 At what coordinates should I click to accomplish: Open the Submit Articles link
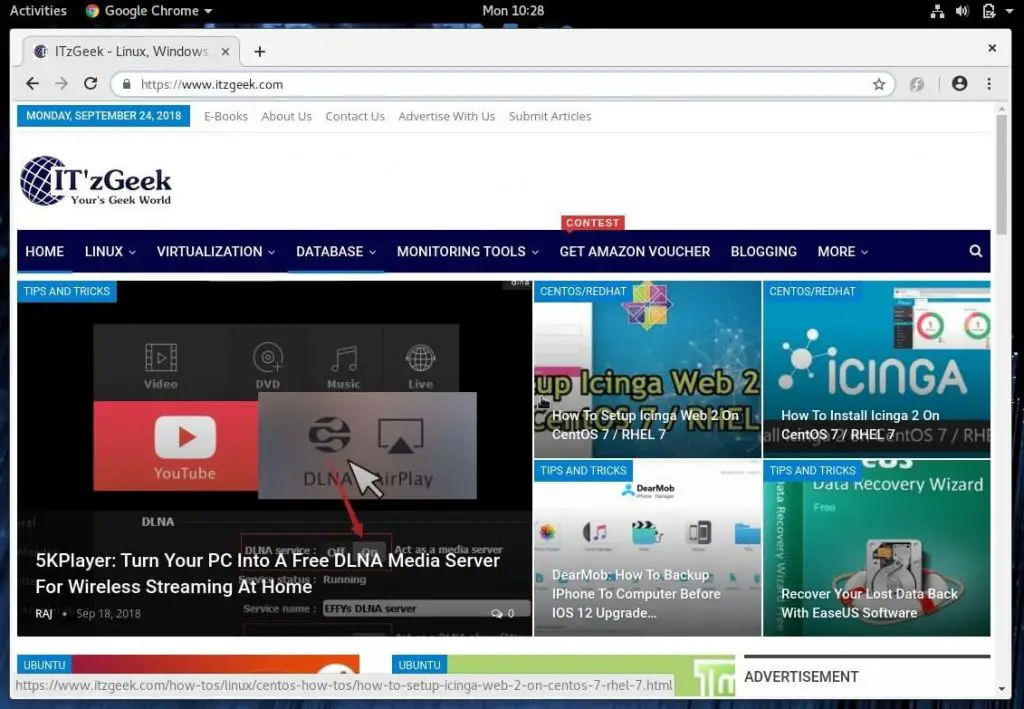pyautogui.click(x=550, y=116)
